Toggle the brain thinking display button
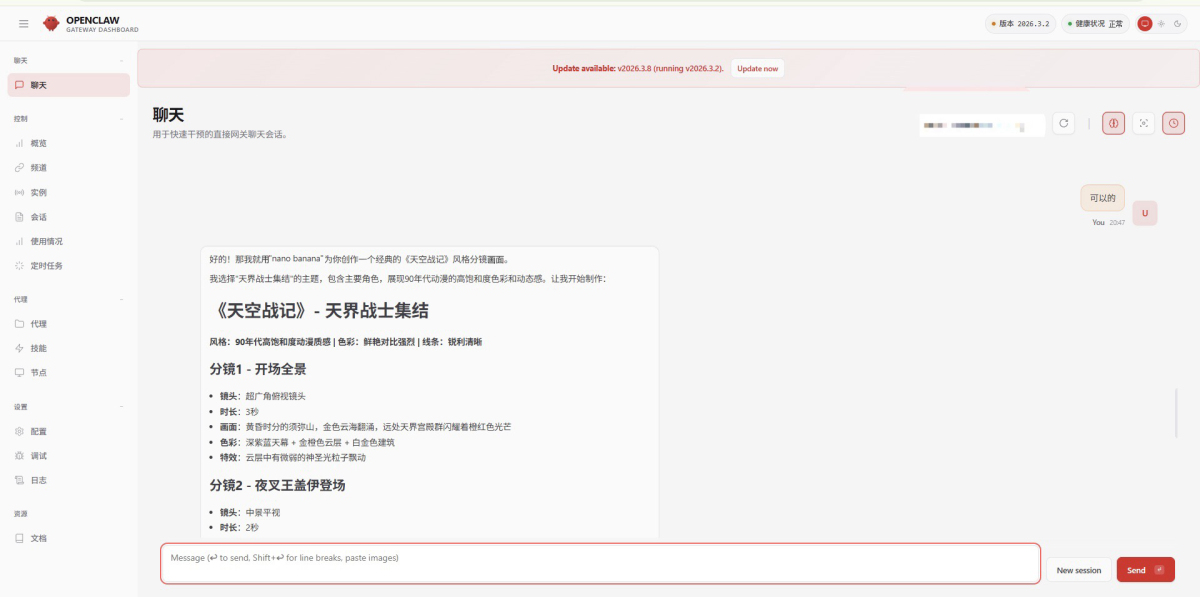Image resolution: width=1200 pixels, height=597 pixels. (1113, 123)
